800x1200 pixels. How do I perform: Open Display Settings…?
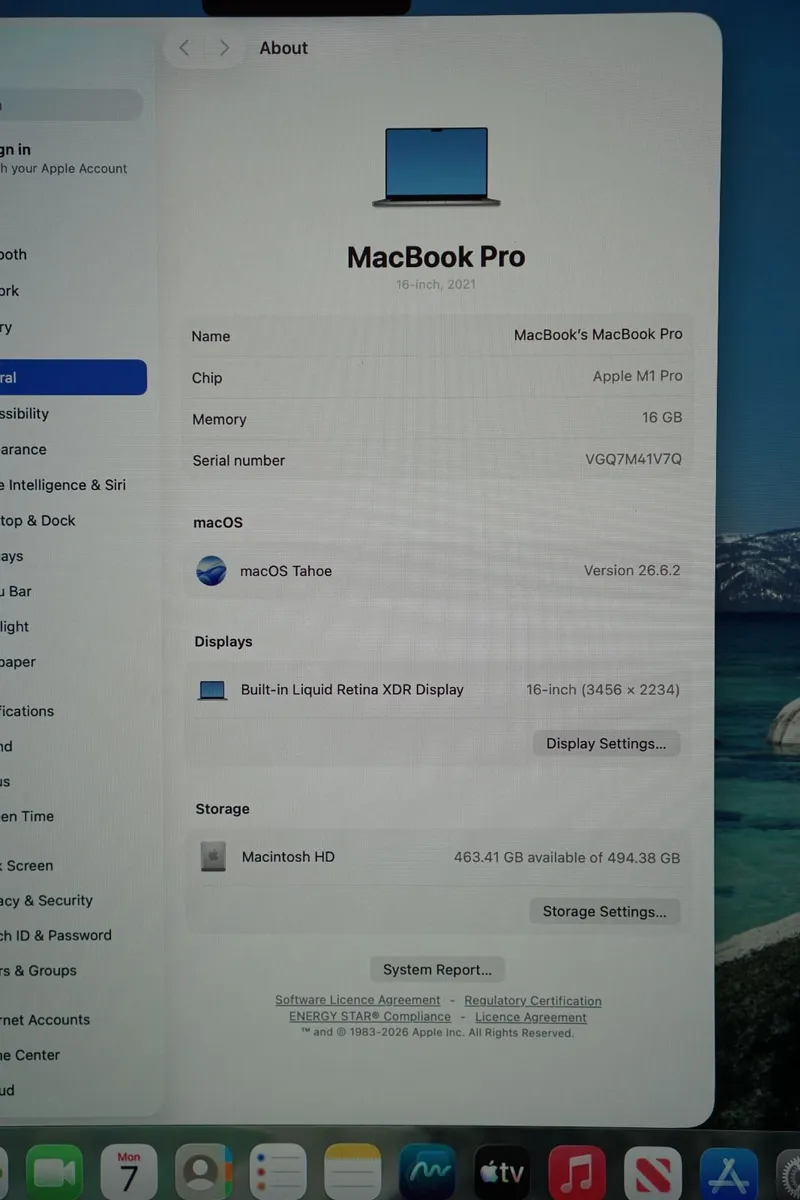click(606, 744)
